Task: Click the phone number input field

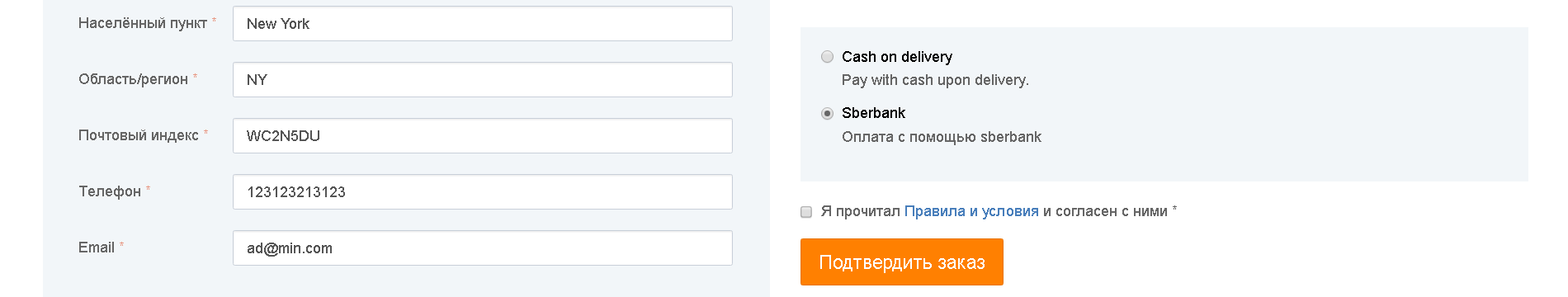Action: (483, 192)
